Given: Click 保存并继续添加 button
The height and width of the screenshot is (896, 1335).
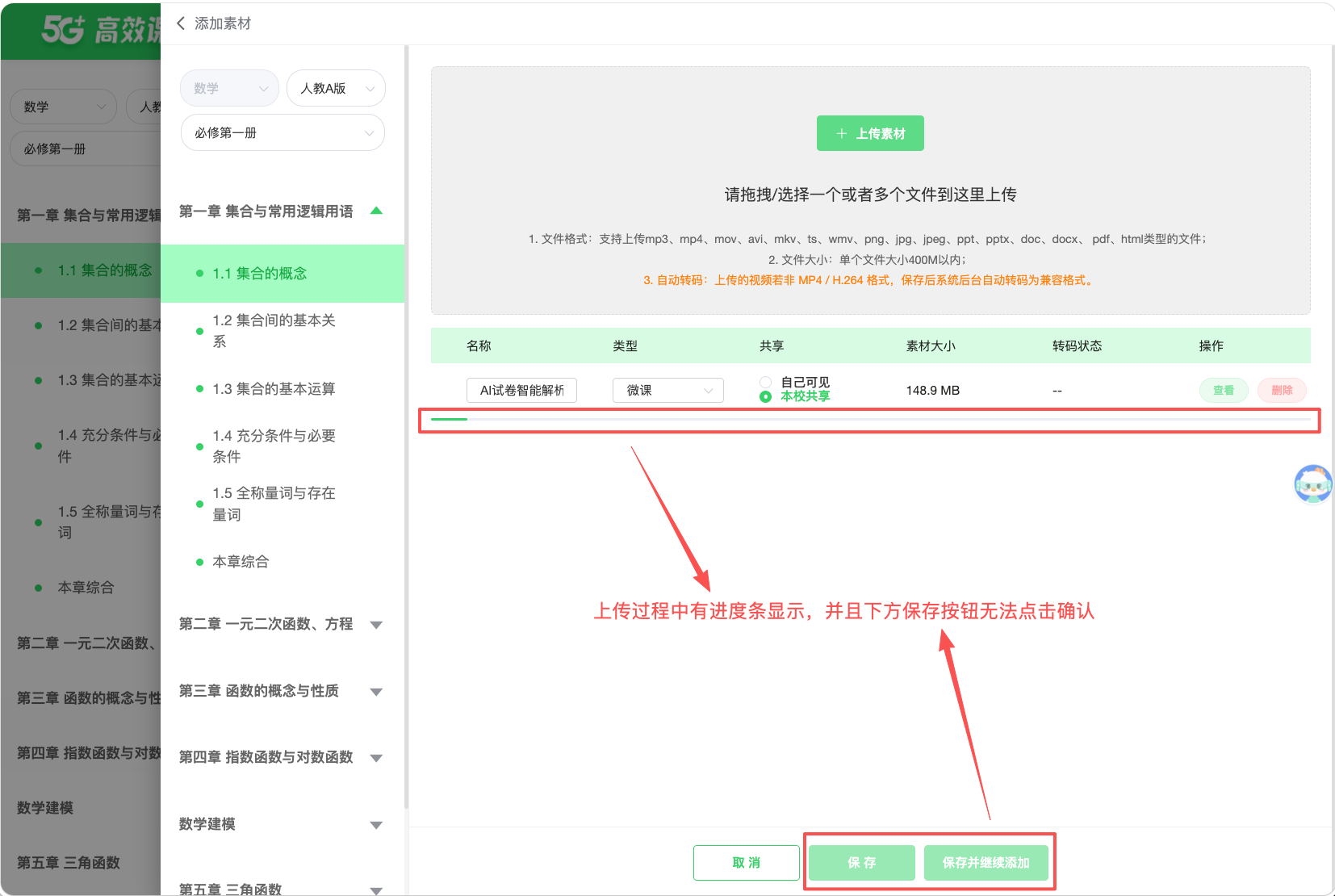Looking at the screenshot, I should [x=986, y=862].
